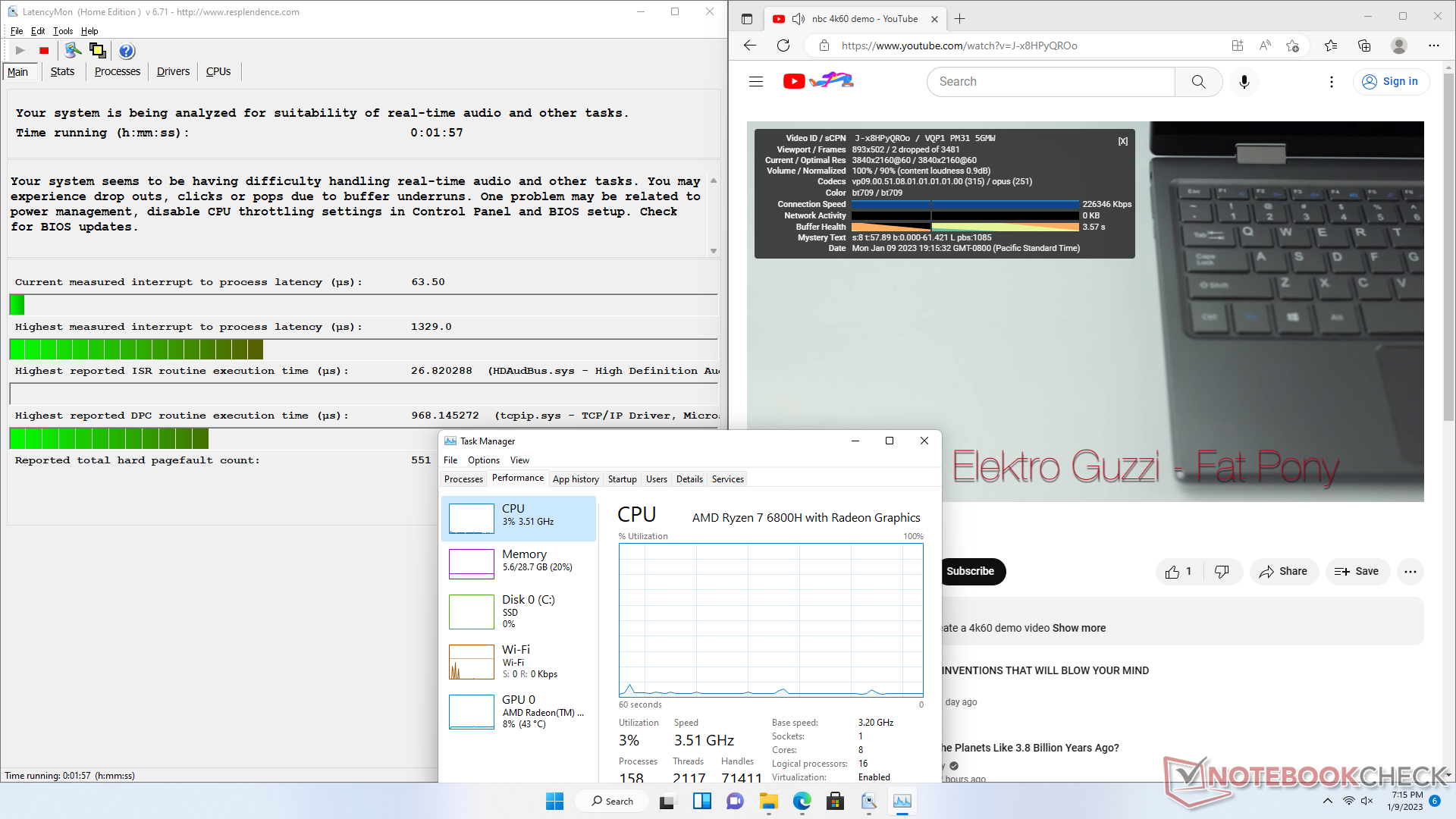The height and width of the screenshot is (819, 1456).
Task: Open LatencyMon File menu
Action: click(x=17, y=31)
